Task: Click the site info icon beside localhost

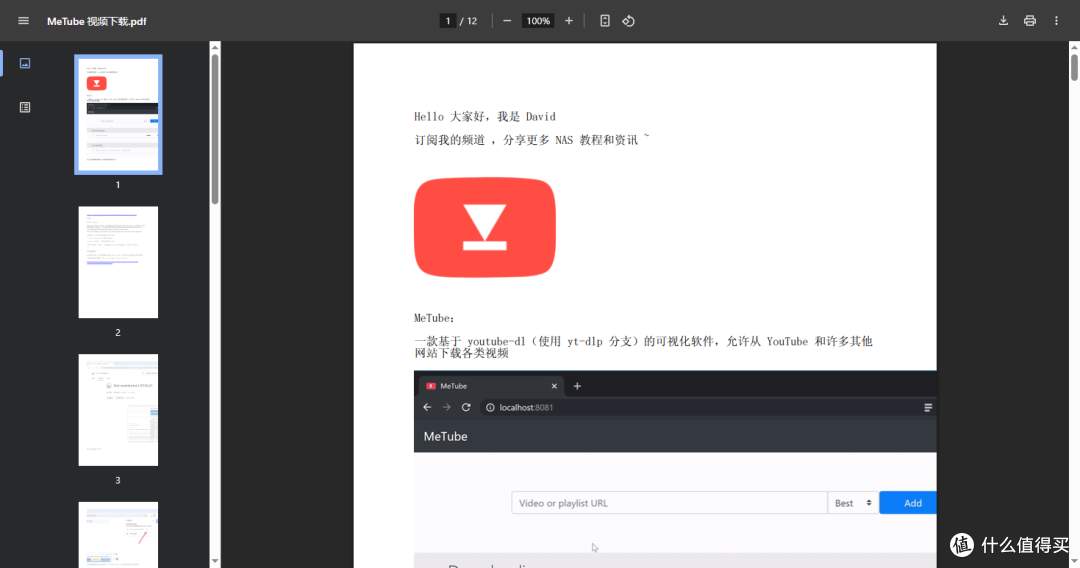Action: coord(490,408)
